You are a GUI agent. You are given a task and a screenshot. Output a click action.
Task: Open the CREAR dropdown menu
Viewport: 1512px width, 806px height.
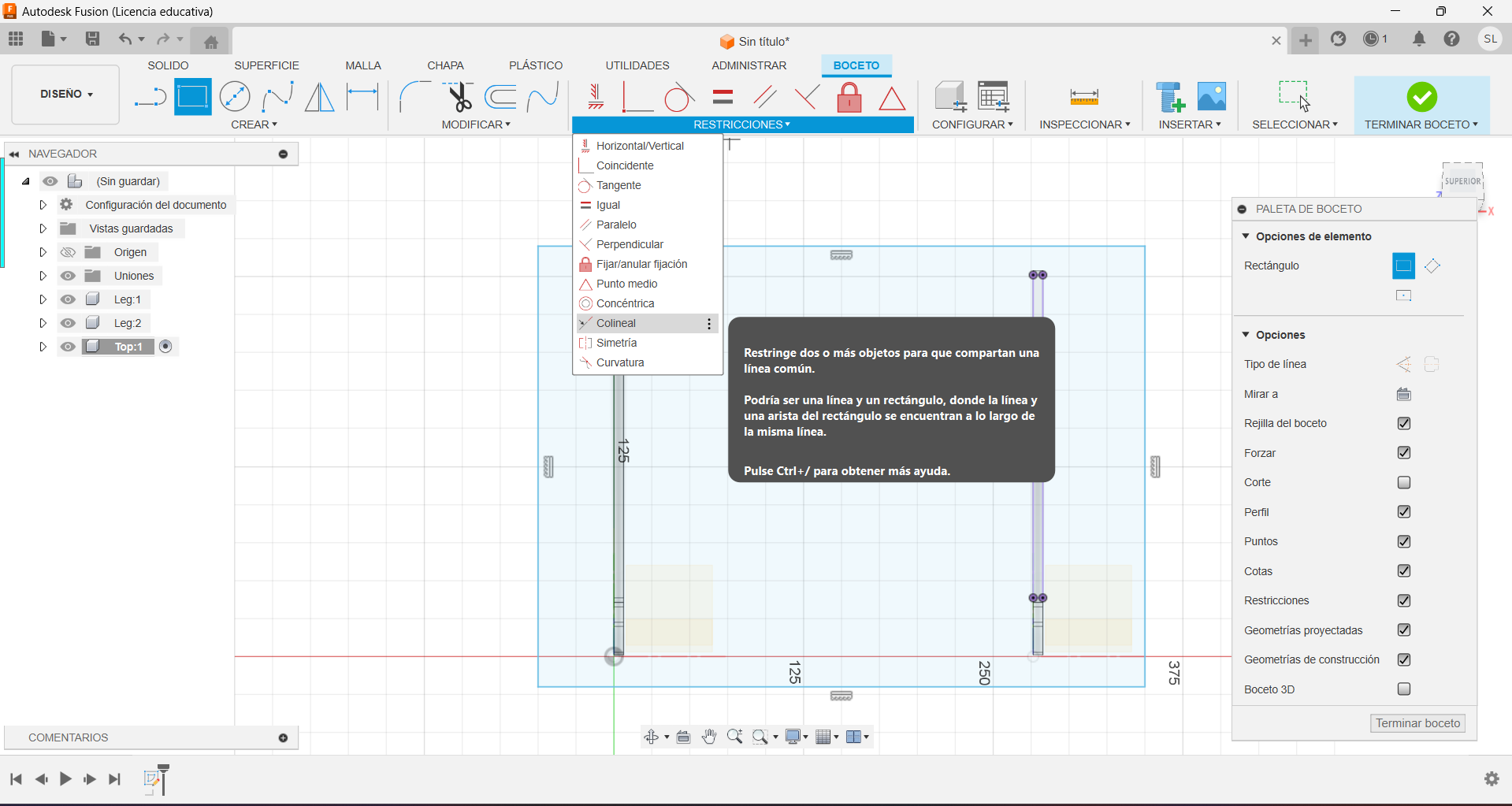(254, 124)
